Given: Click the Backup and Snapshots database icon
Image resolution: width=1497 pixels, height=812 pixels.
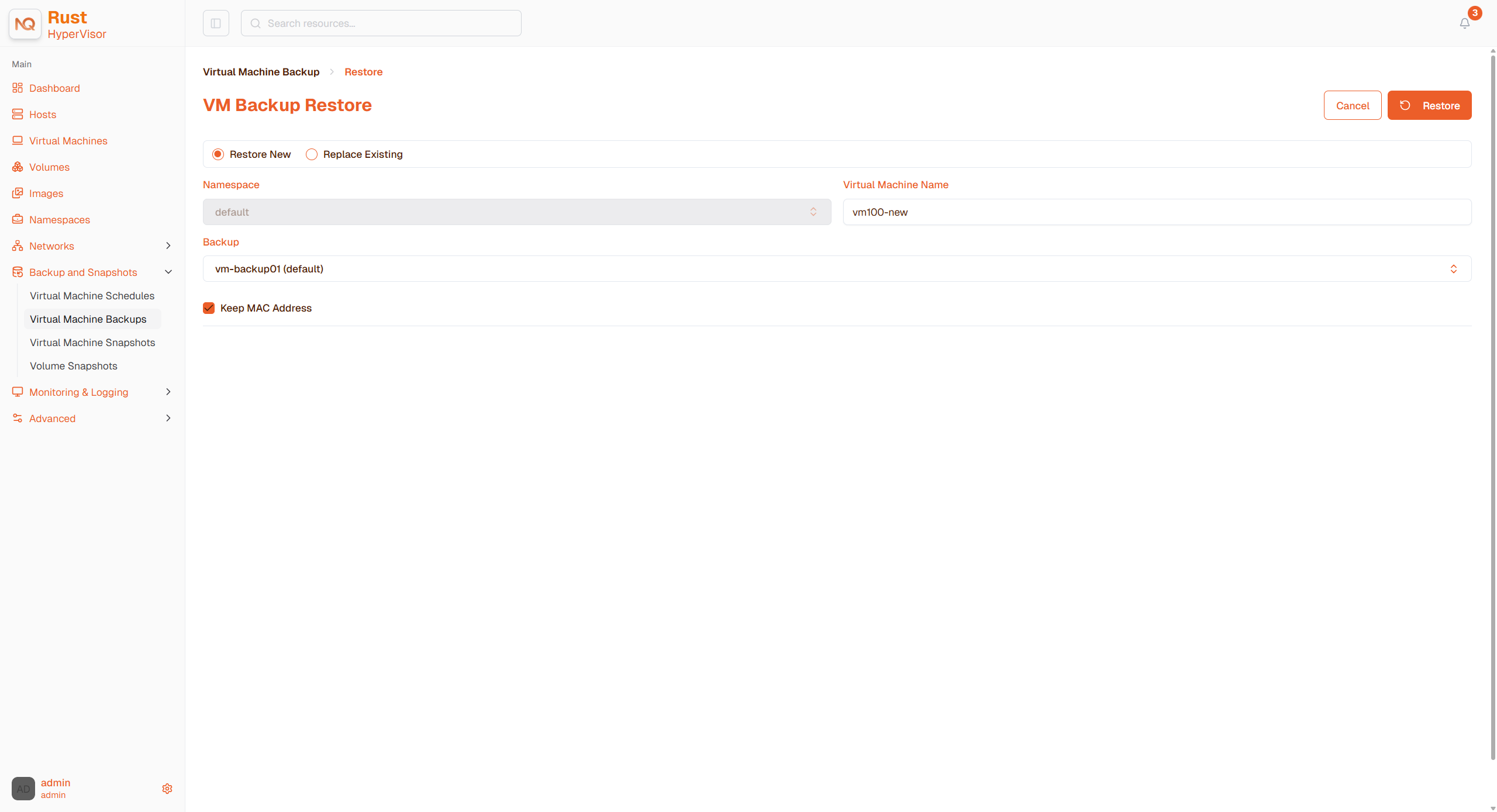Looking at the screenshot, I should pos(18,272).
